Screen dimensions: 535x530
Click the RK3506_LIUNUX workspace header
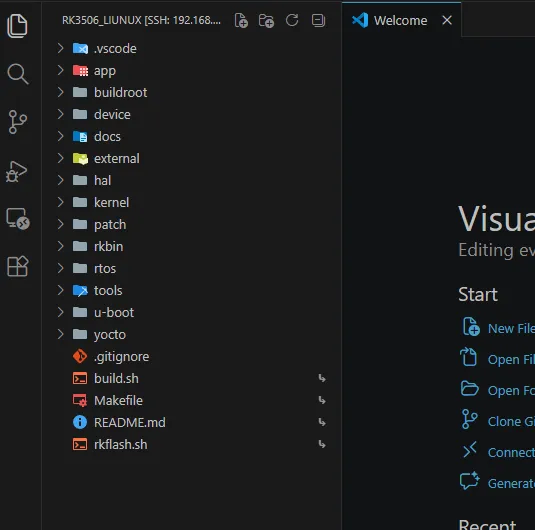[141, 20]
